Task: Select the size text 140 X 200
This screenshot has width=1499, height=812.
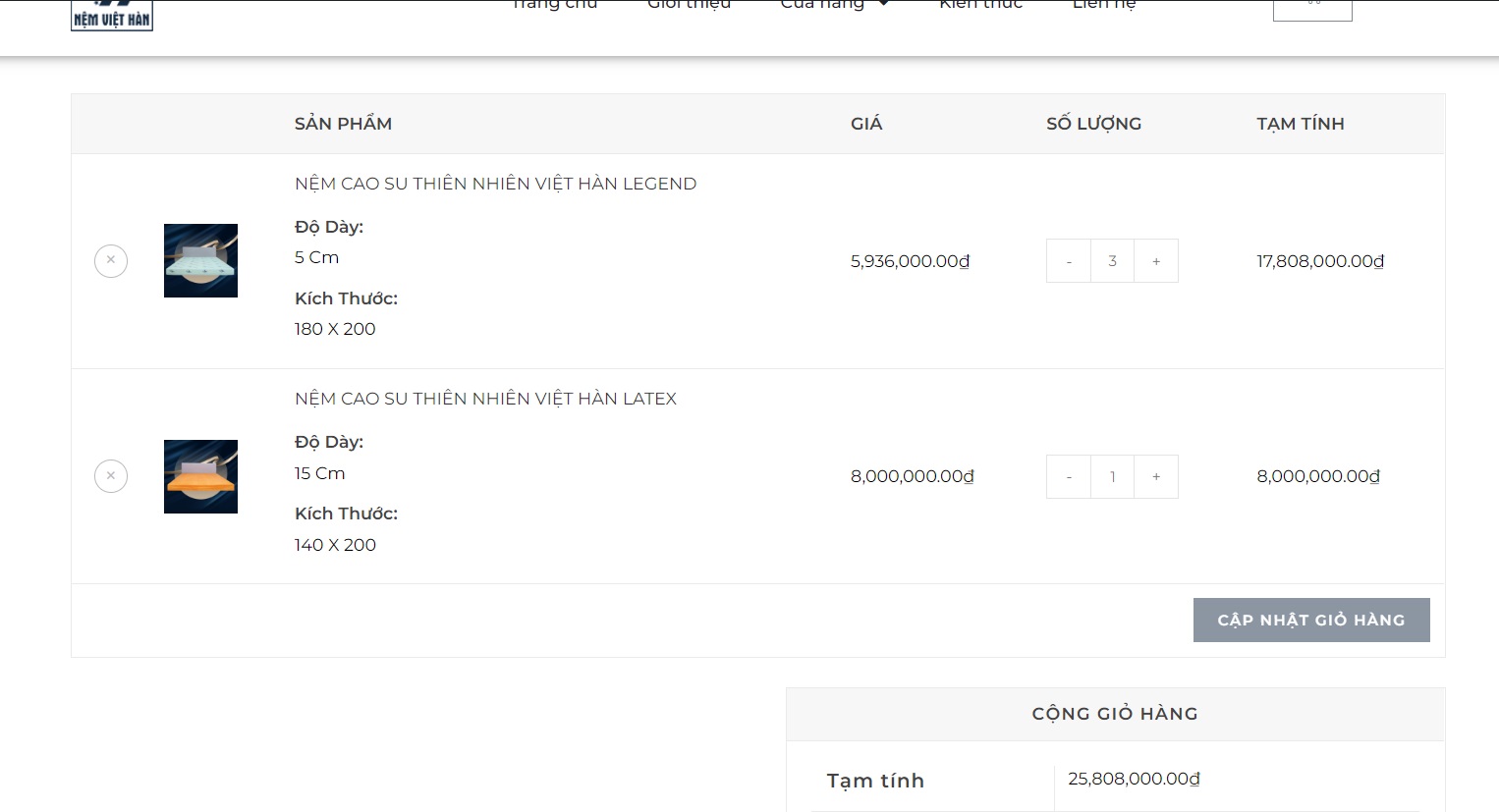Action: [335, 545]
